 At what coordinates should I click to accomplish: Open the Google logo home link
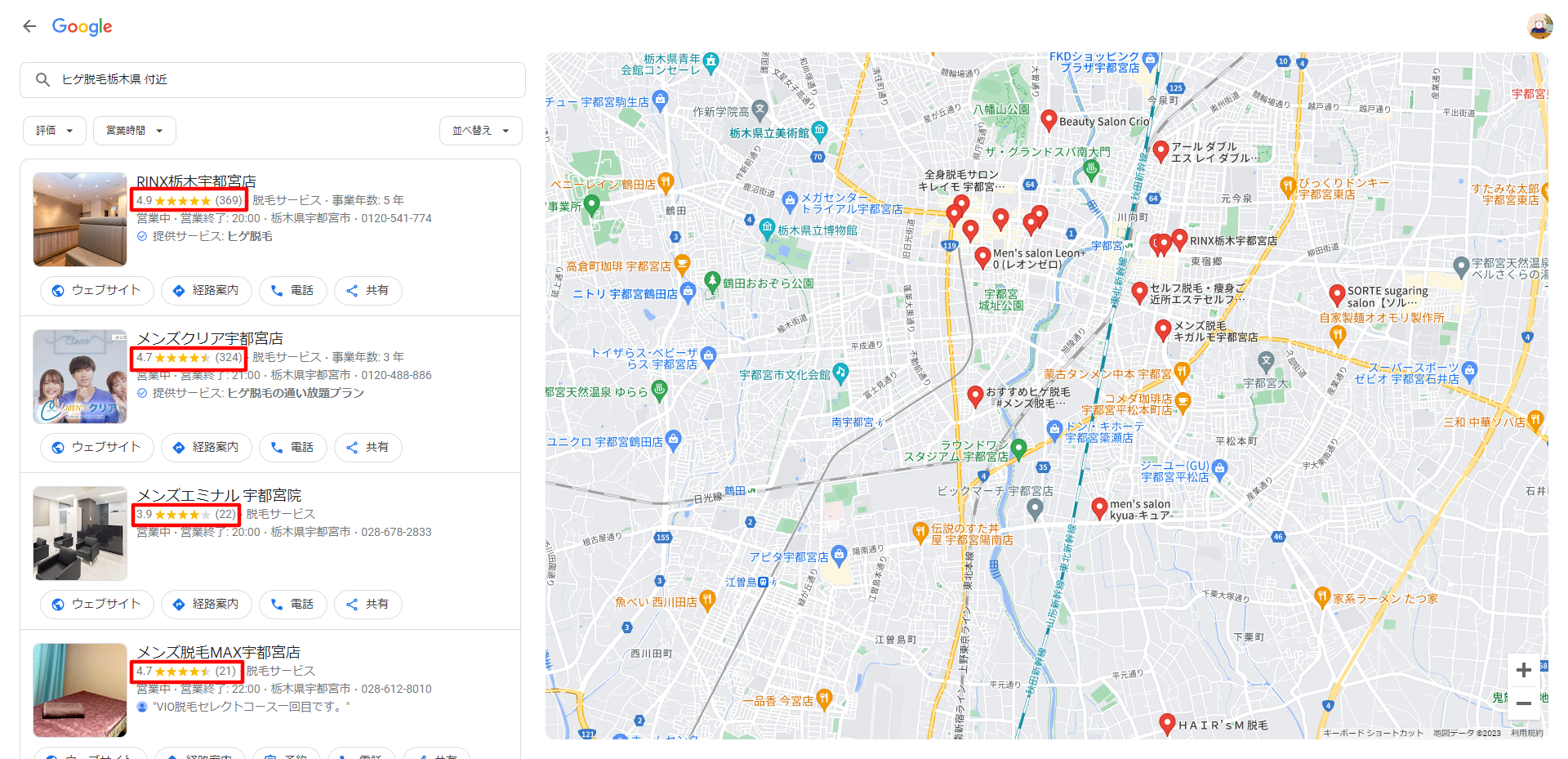[82, 26]
